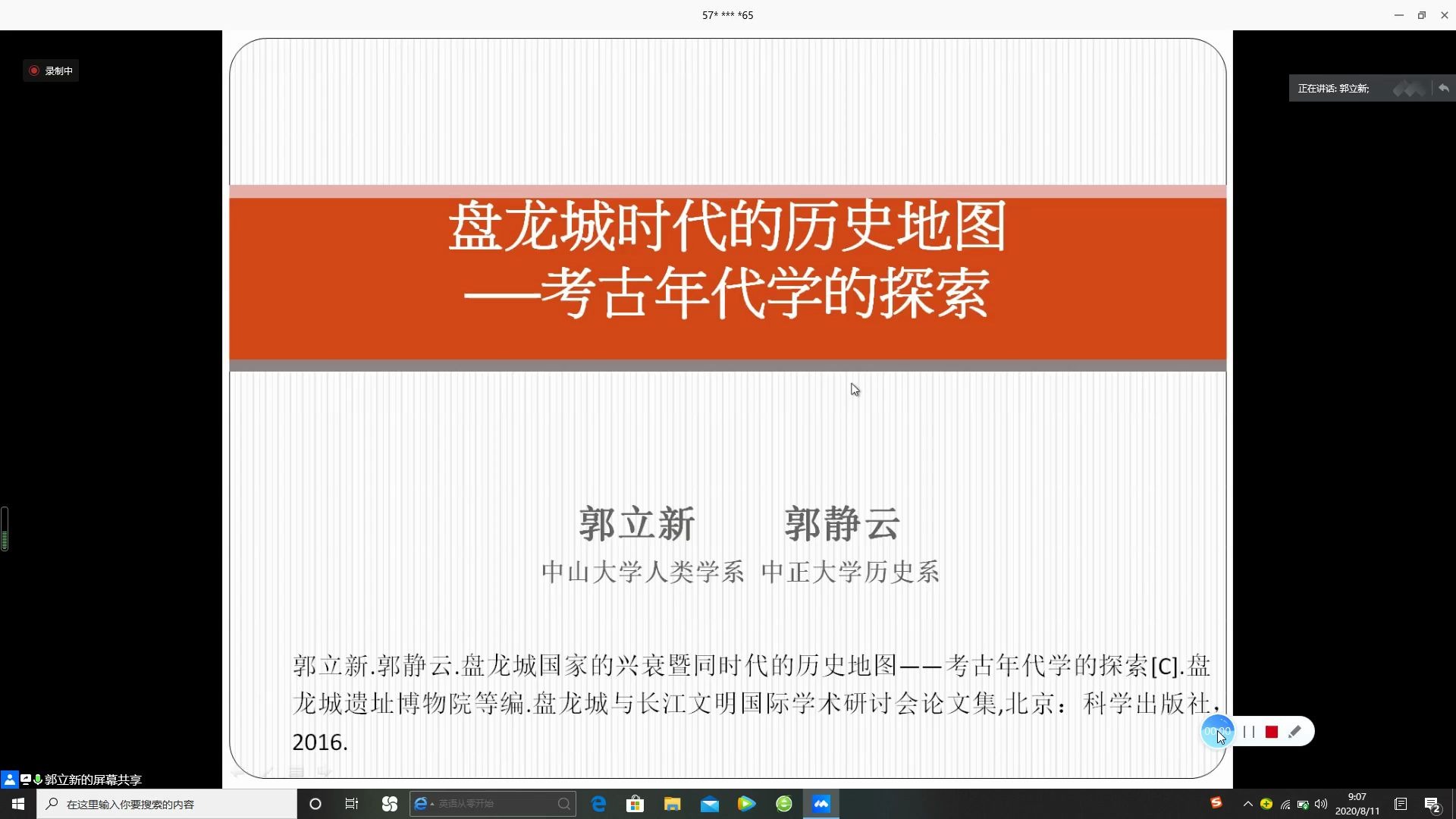Screen dimensions: 1456x819
Task: Click the Sogou input method tray icon
Action: pos(1216,802)
